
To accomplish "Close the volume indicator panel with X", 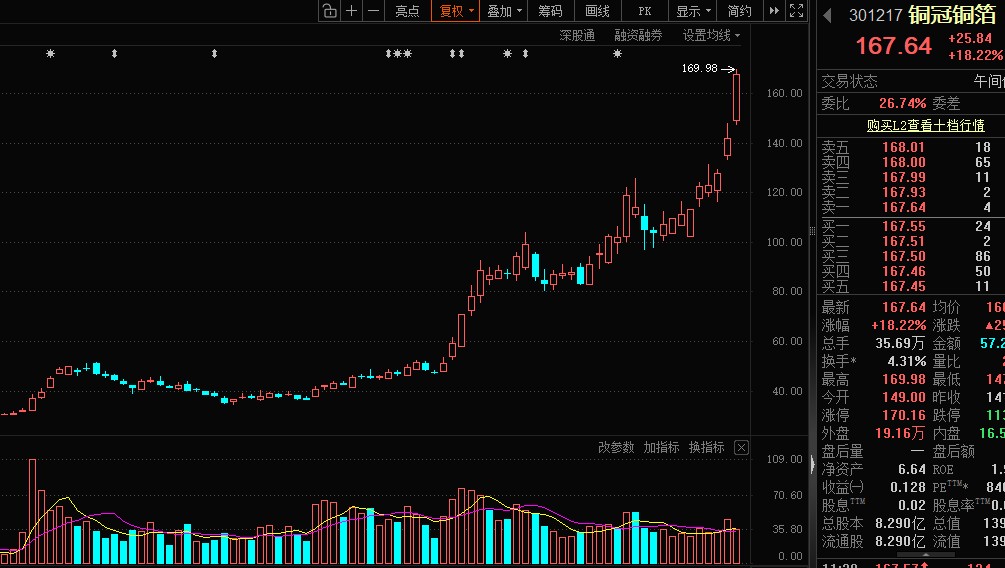I will 741,447.
